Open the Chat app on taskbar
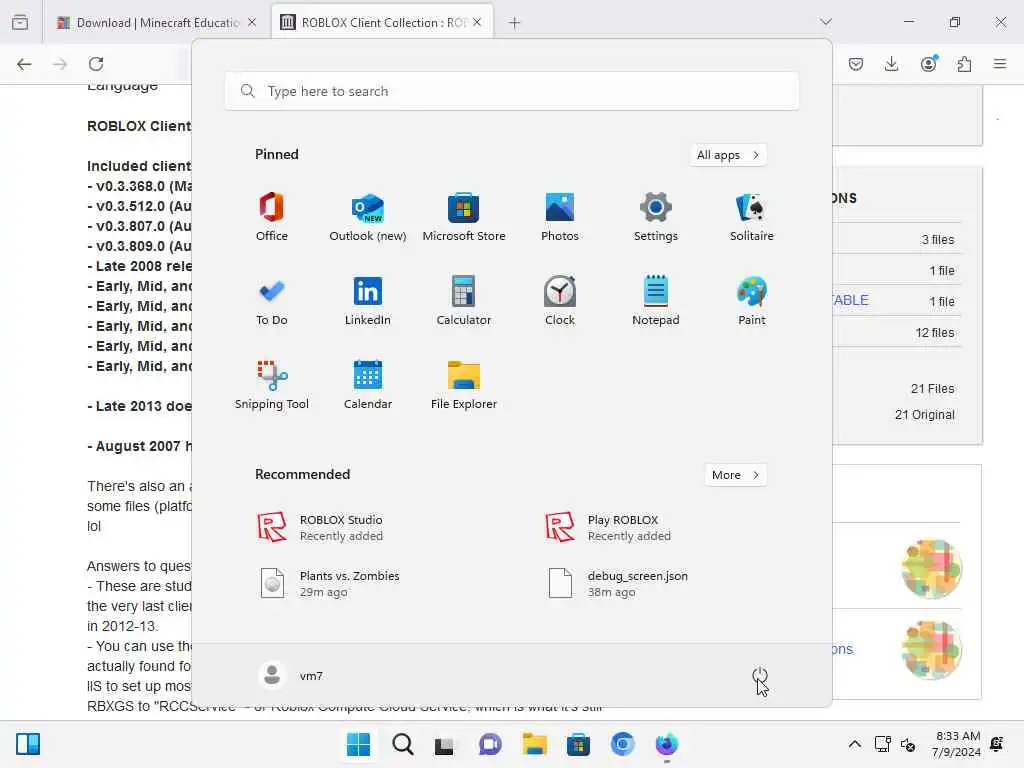This screenshot has width=1024, height=768. [490, 744]
